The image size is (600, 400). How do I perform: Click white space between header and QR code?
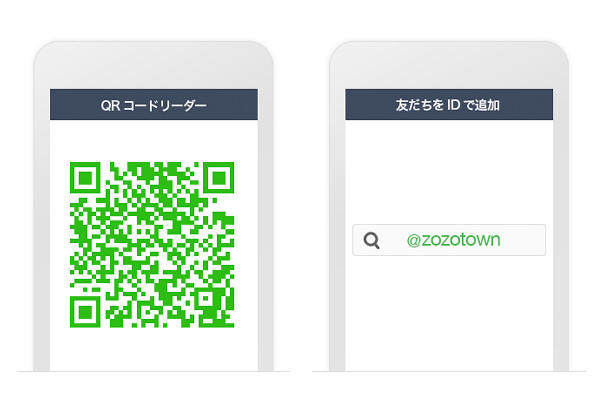(x=154, y=141)
